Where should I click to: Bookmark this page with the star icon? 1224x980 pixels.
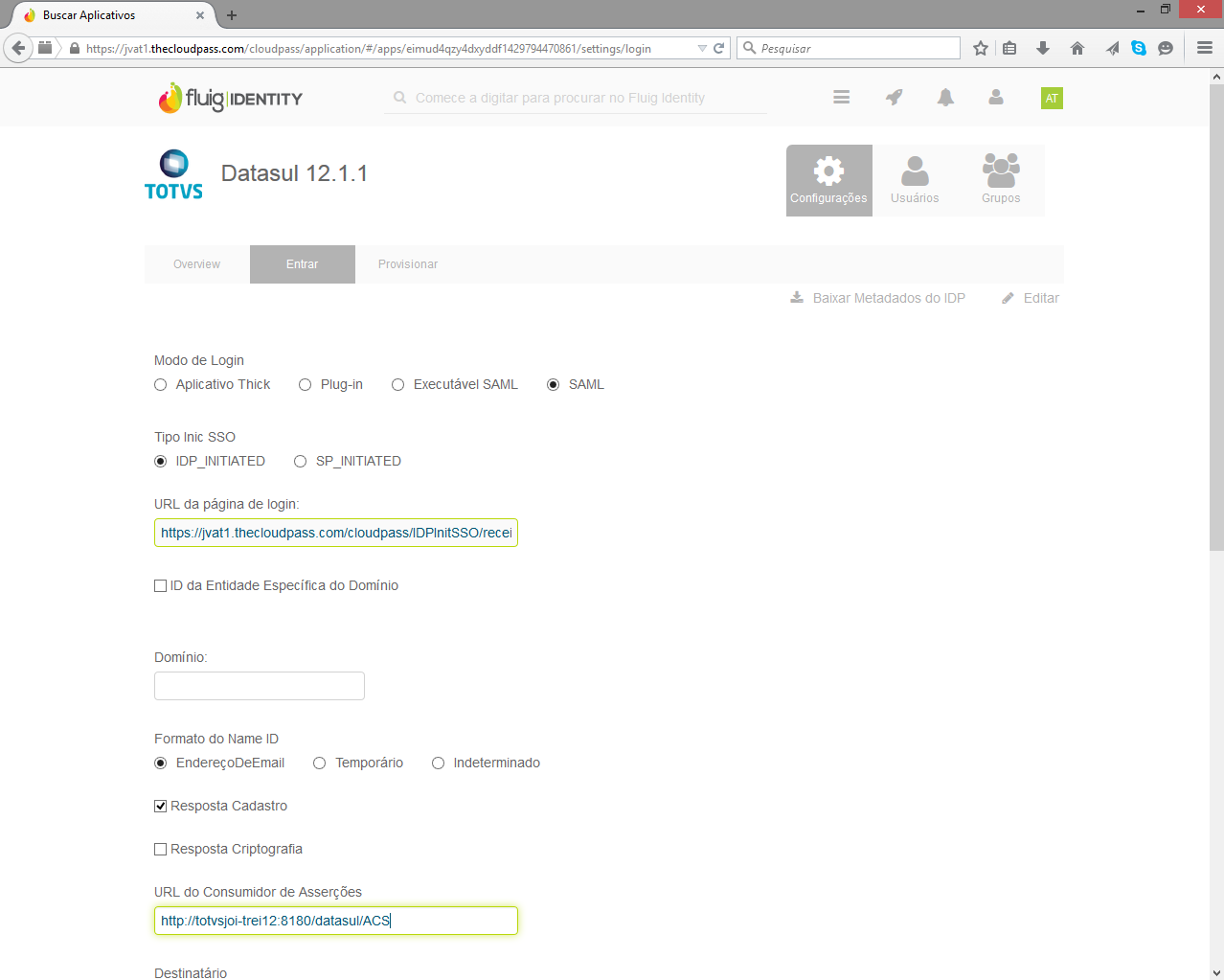coord(980,48)
